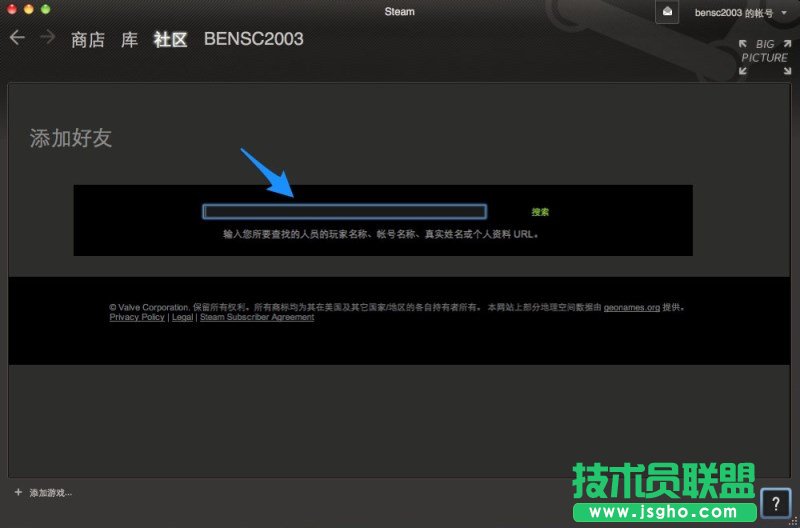Go forward with the right arrow
This screenshot has height=528, width=800.
(x=47, y=37)
